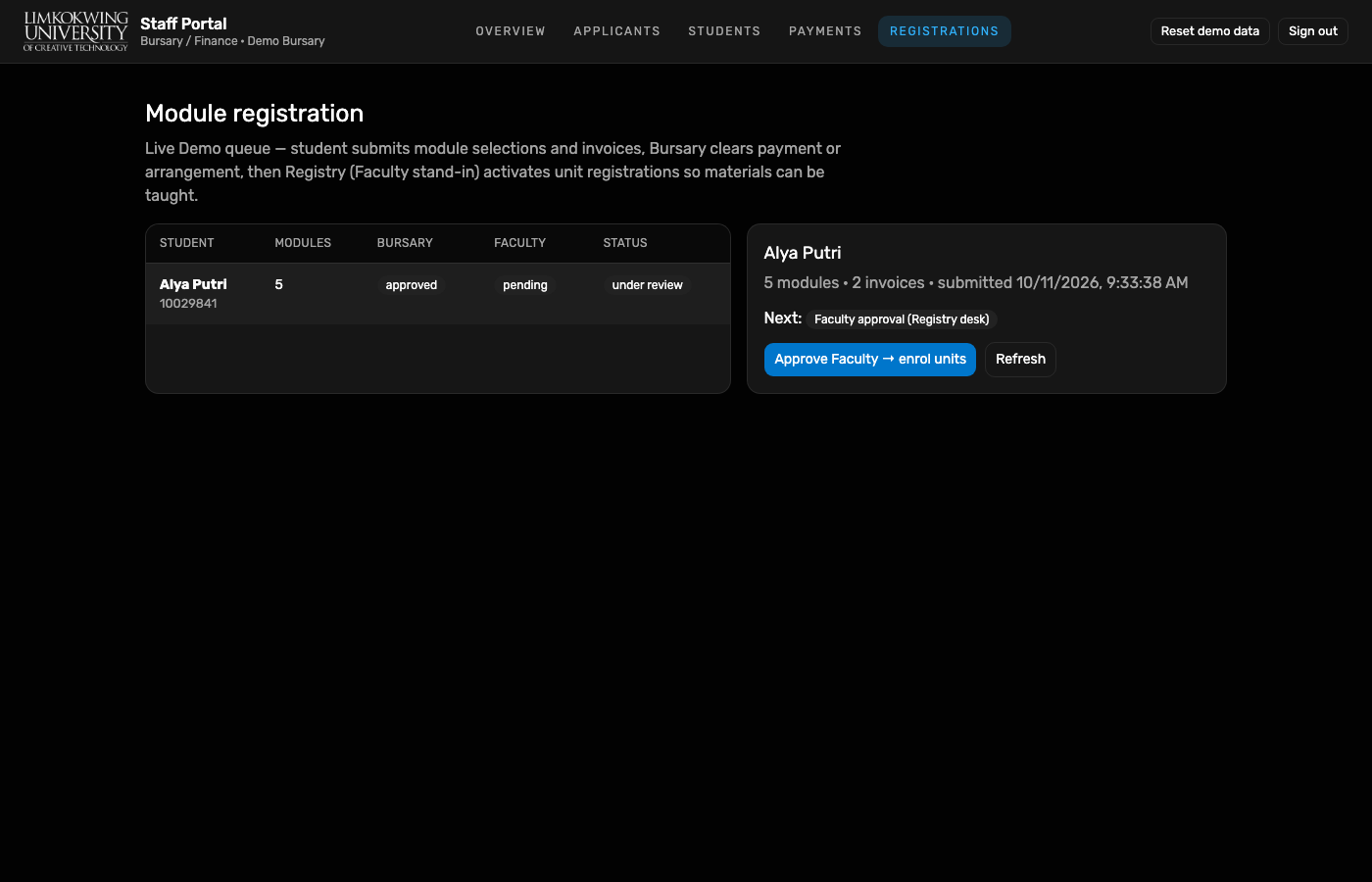
Task: Select the Registrations tab
Action: [945, 31]
